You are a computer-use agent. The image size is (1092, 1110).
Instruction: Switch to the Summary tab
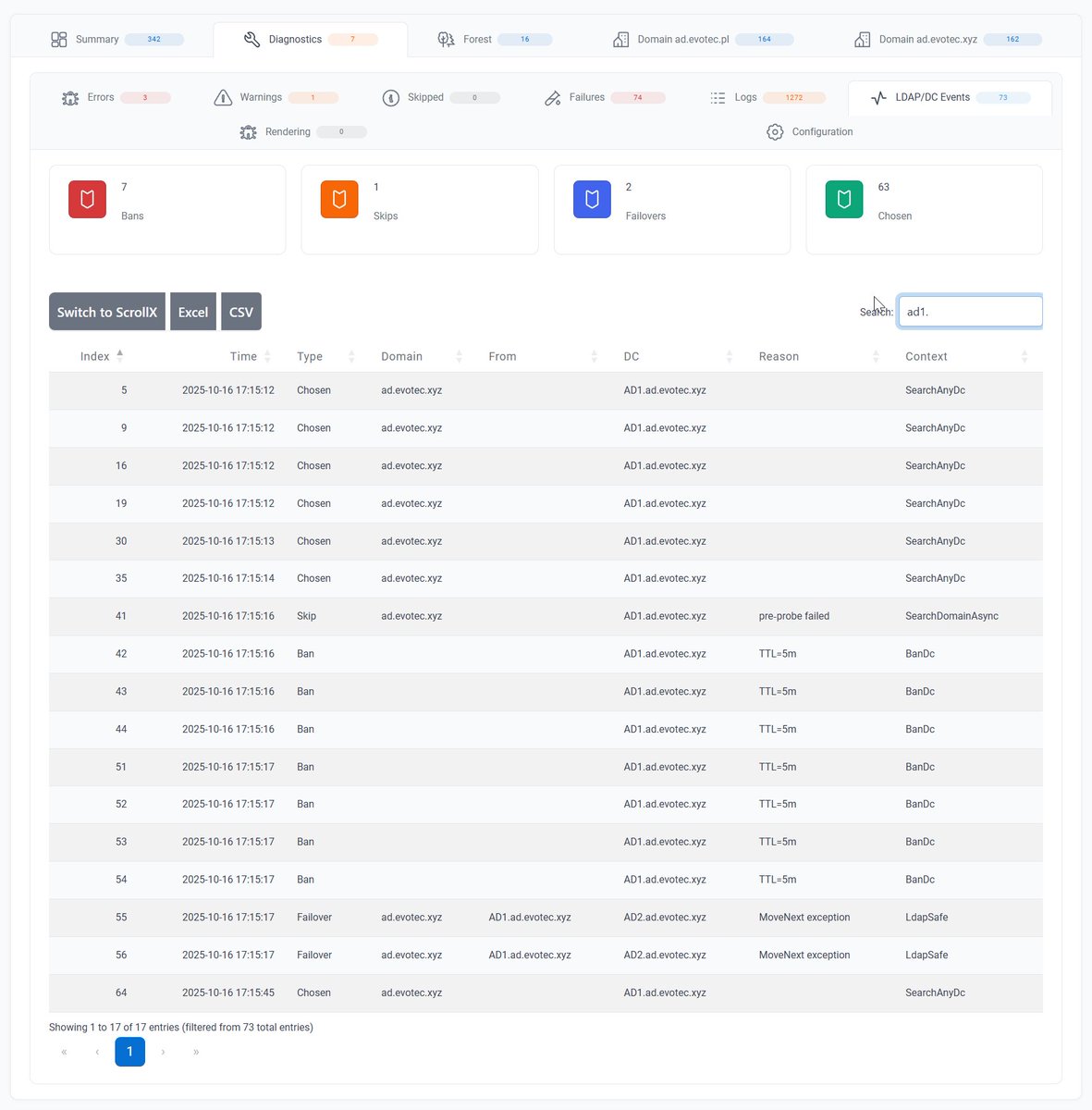(x=117, y=40)
